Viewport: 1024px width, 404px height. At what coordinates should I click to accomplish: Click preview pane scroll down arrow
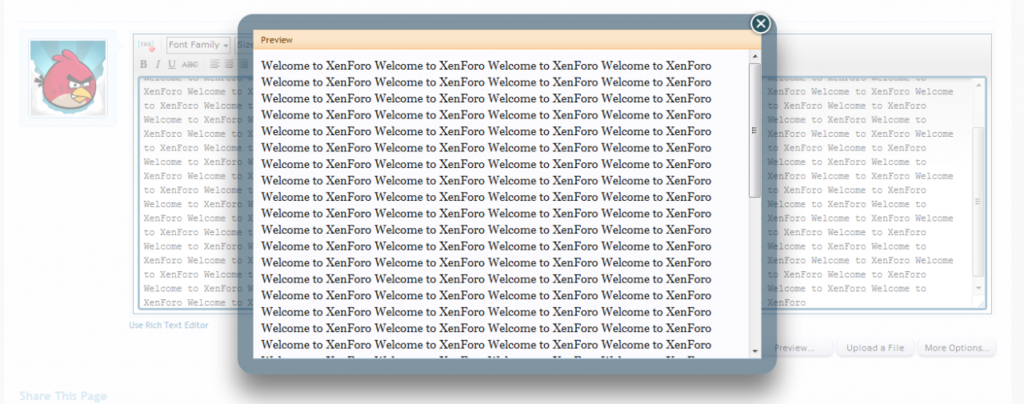tap(755, 350)
